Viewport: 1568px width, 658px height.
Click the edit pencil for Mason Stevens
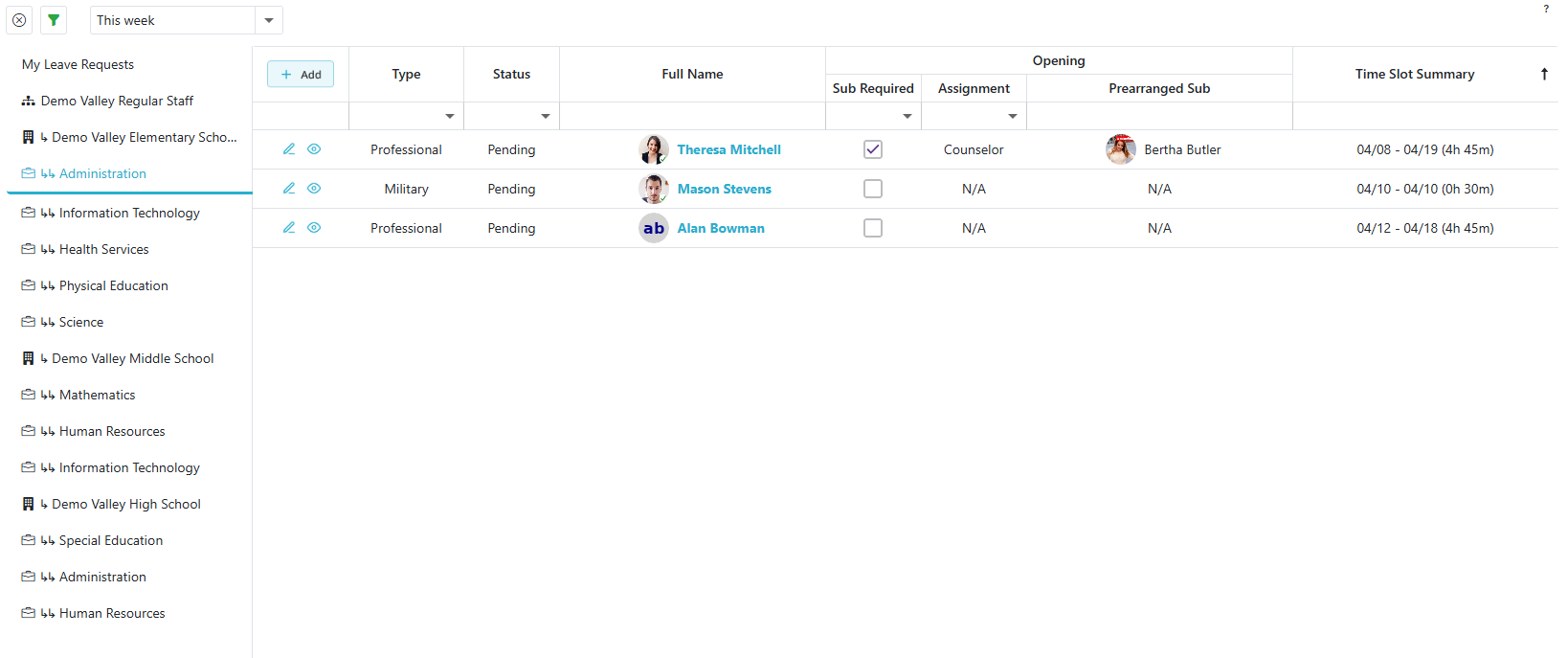289,189
